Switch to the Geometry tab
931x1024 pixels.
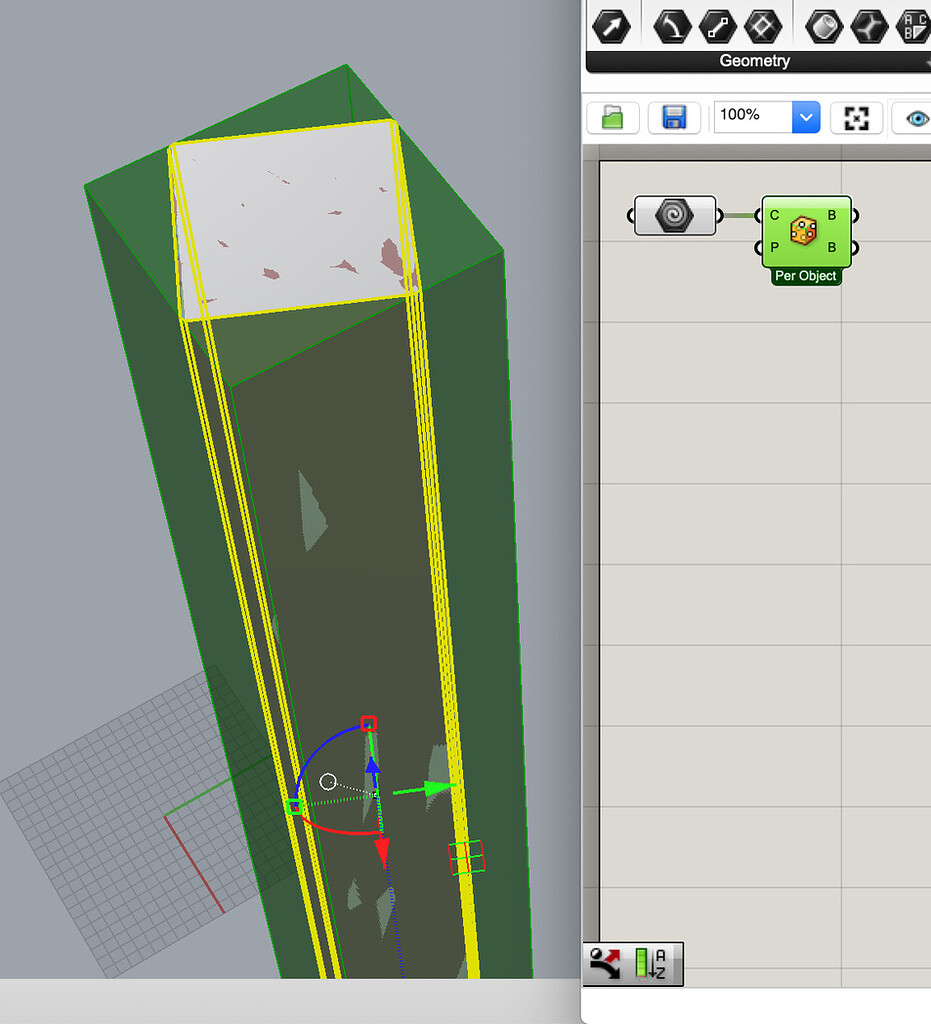(755, 61)
